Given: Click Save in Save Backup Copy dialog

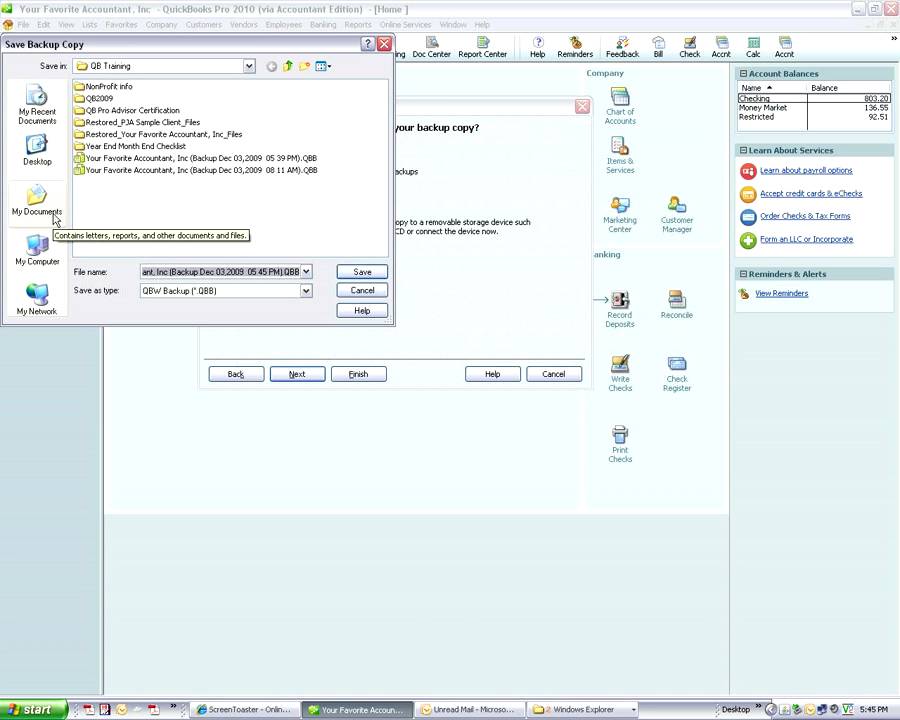Looking at the screenshot, I should tap(362, 272).
